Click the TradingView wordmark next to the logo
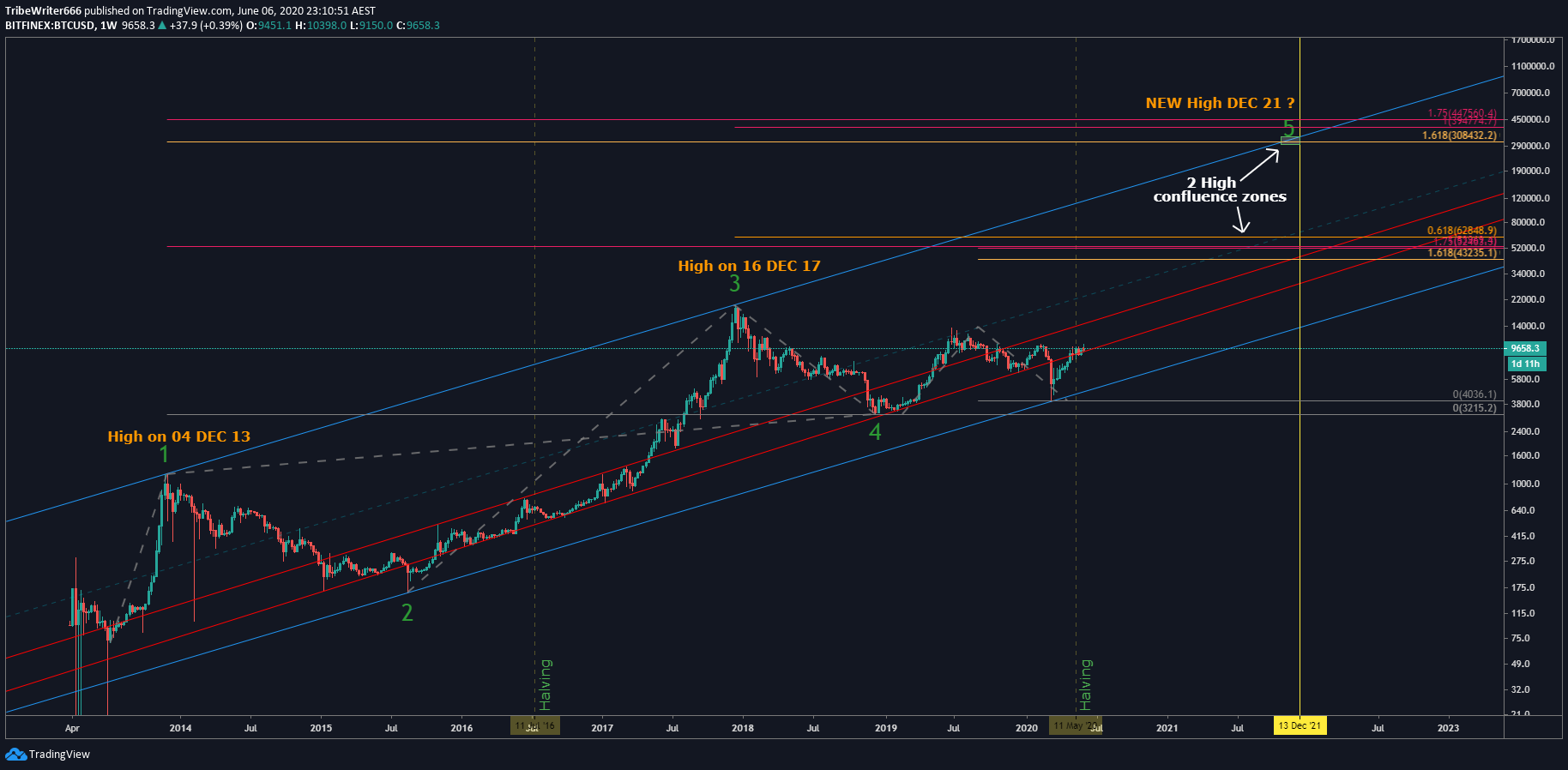 tap(59, 755)
